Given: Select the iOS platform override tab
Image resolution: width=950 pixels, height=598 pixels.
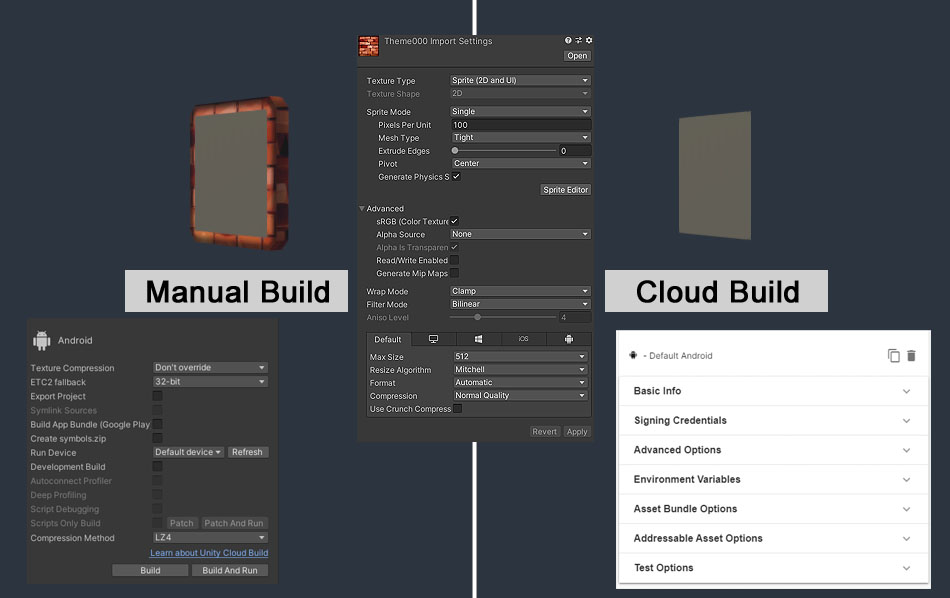Looking at the screenshot, I should pyautogui.click(x=521, y=339).
